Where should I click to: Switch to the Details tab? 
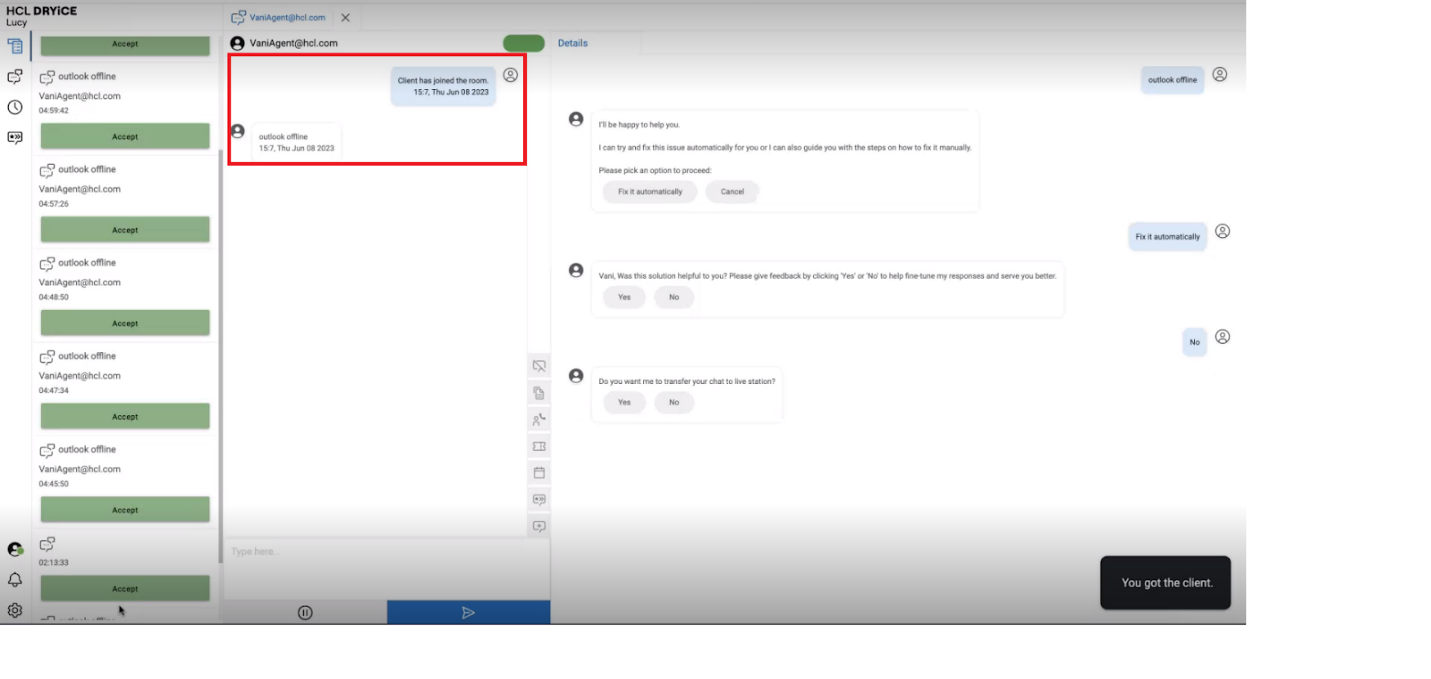[572, 43]
